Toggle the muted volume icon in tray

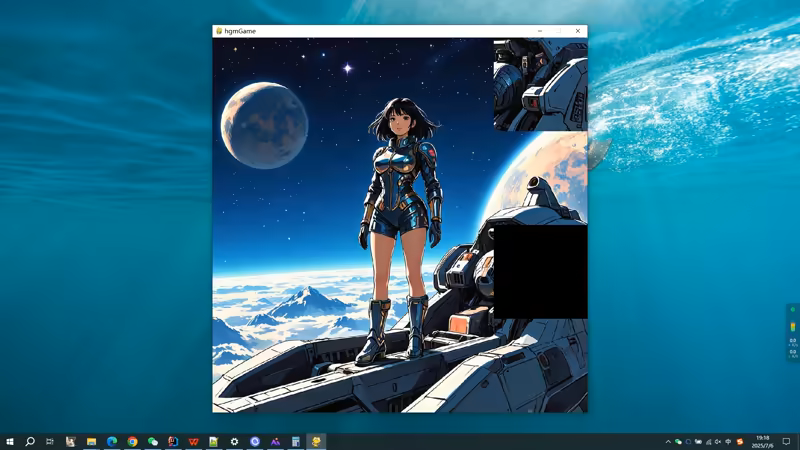(x=718, y=441)
